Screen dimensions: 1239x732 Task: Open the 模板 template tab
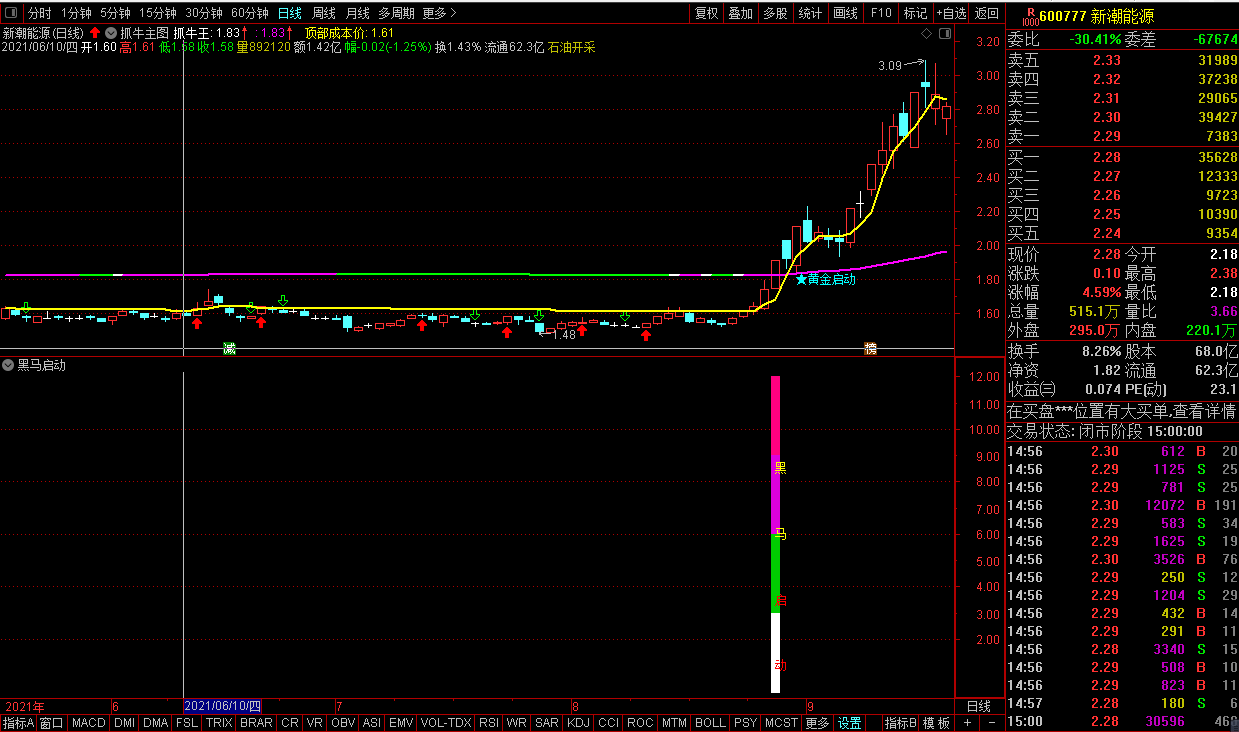(x=936, y=722)
